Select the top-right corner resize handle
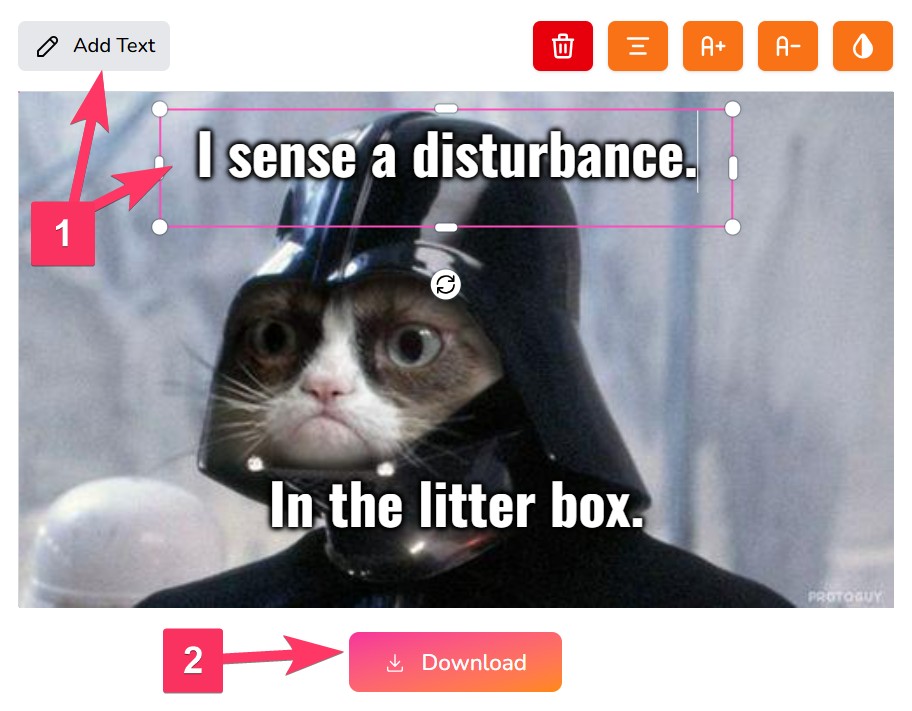 click(733, 109)
